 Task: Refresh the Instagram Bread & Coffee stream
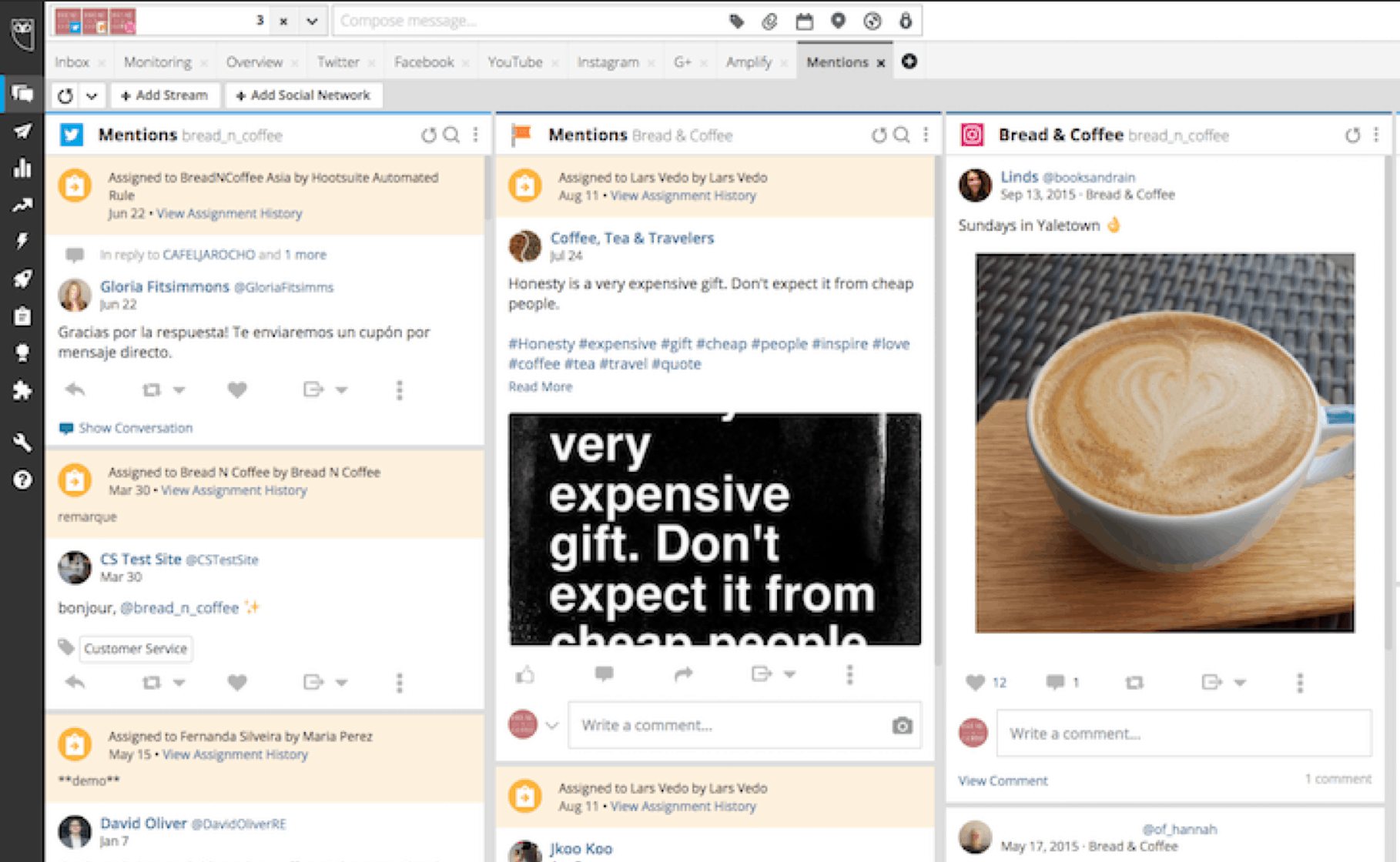pos(1352,135)
